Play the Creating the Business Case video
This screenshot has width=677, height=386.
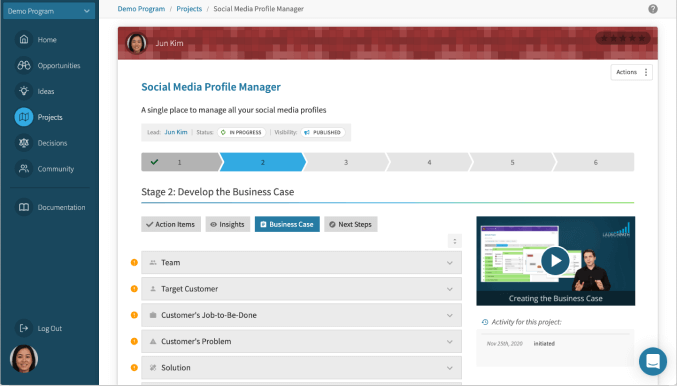[555, 261]
